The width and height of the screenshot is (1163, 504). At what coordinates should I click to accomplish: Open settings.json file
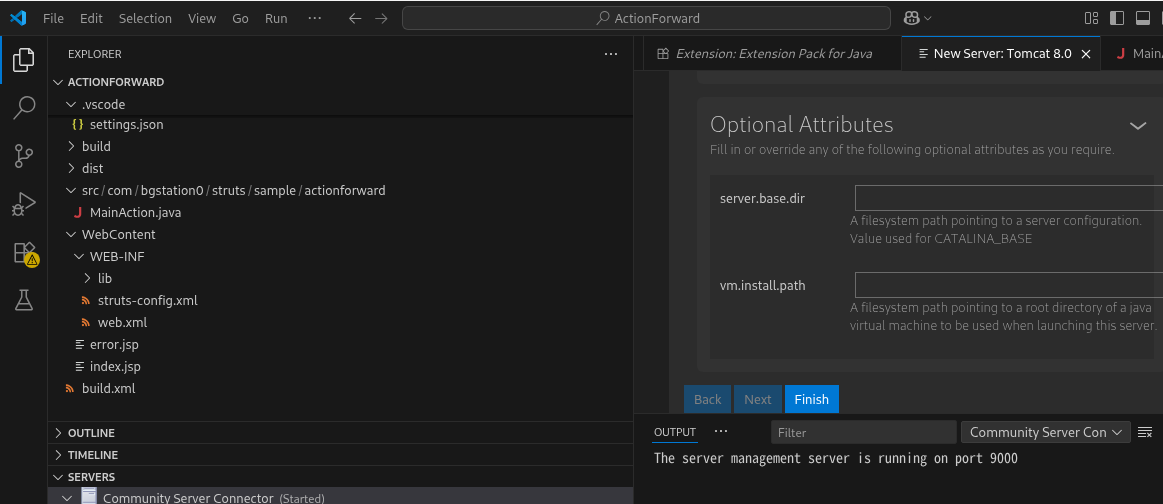point(126,125)
